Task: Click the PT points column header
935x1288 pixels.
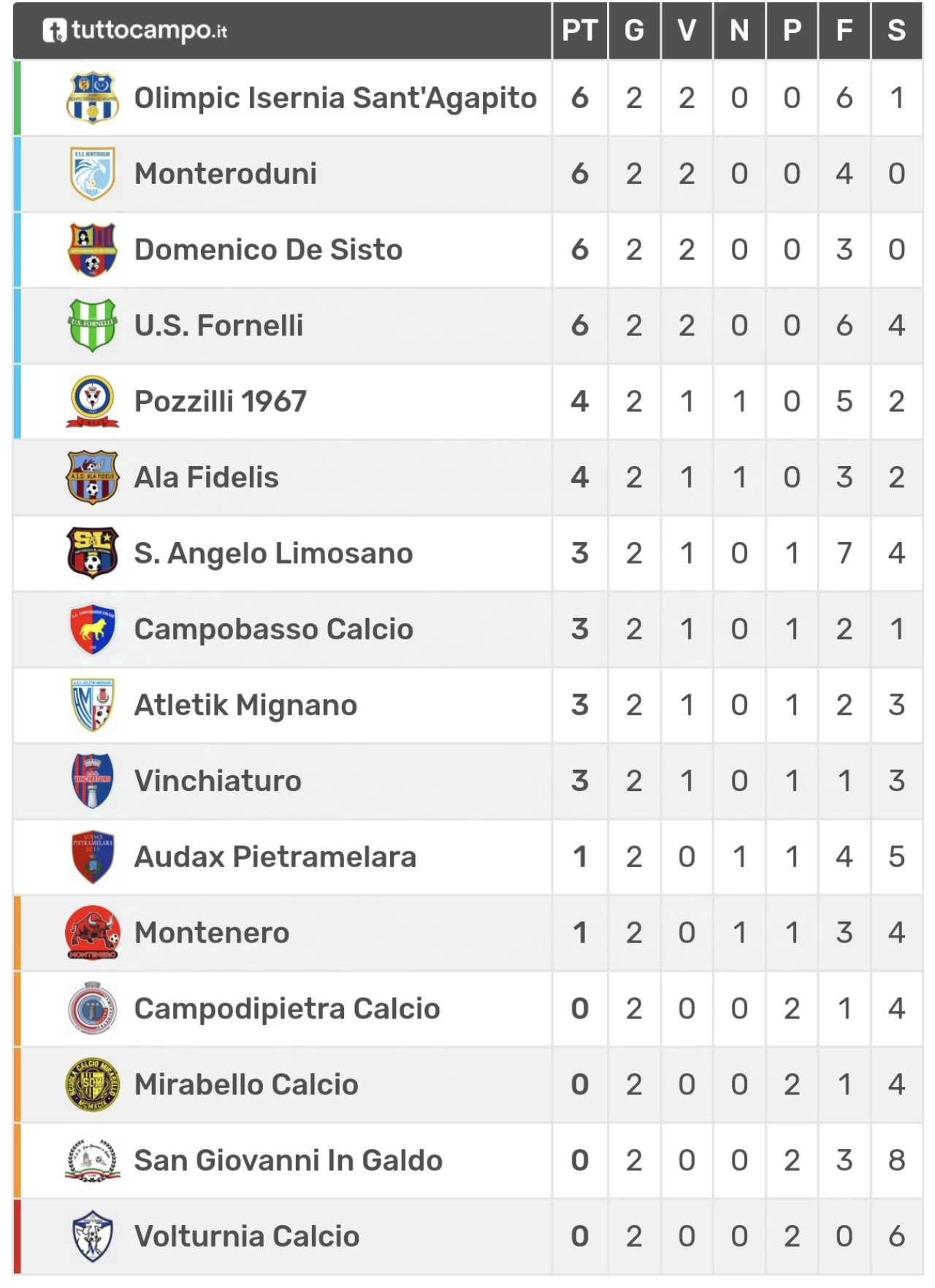Action: pos(580,31)
